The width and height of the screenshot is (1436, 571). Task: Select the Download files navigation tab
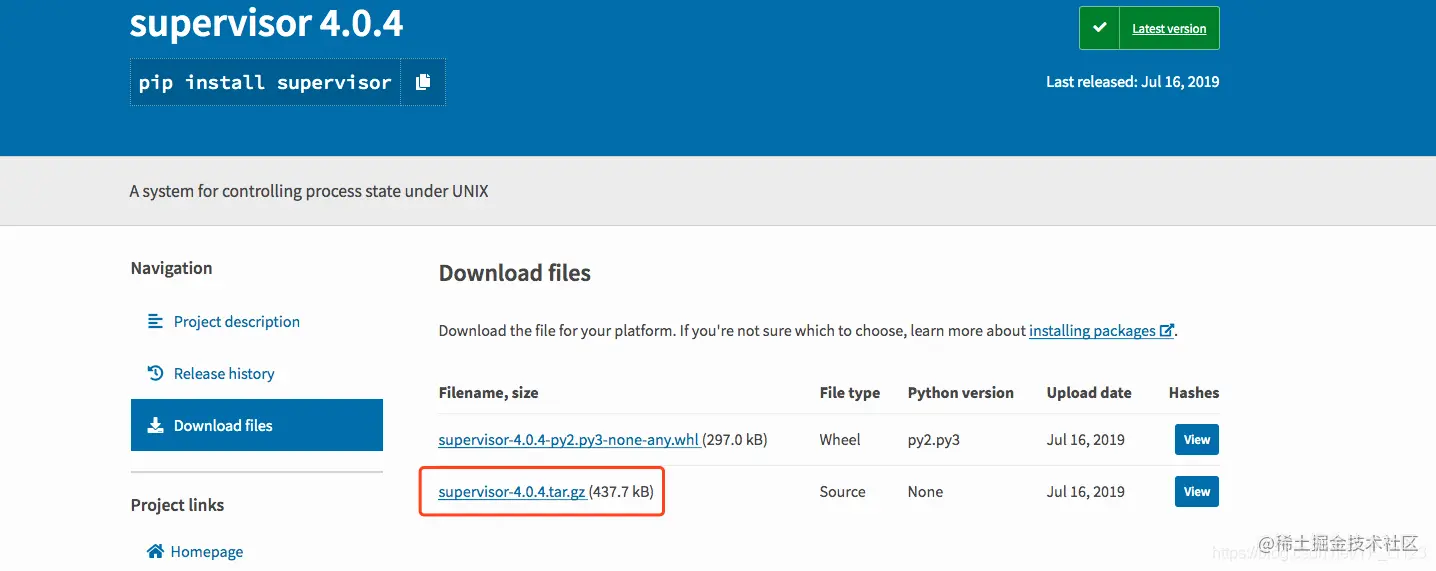(257, 425)
